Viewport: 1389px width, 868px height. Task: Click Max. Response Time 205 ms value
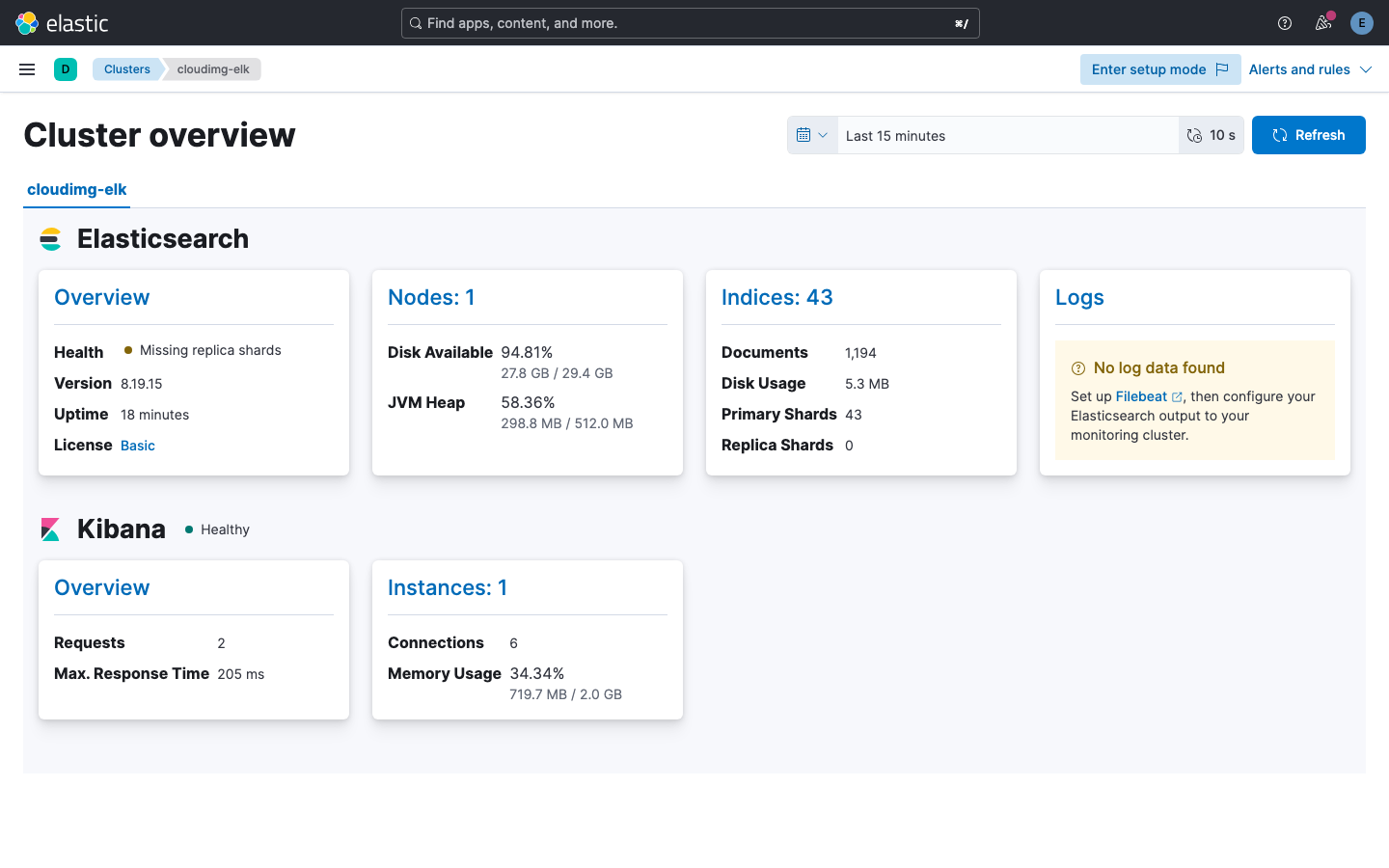[241, 674]
